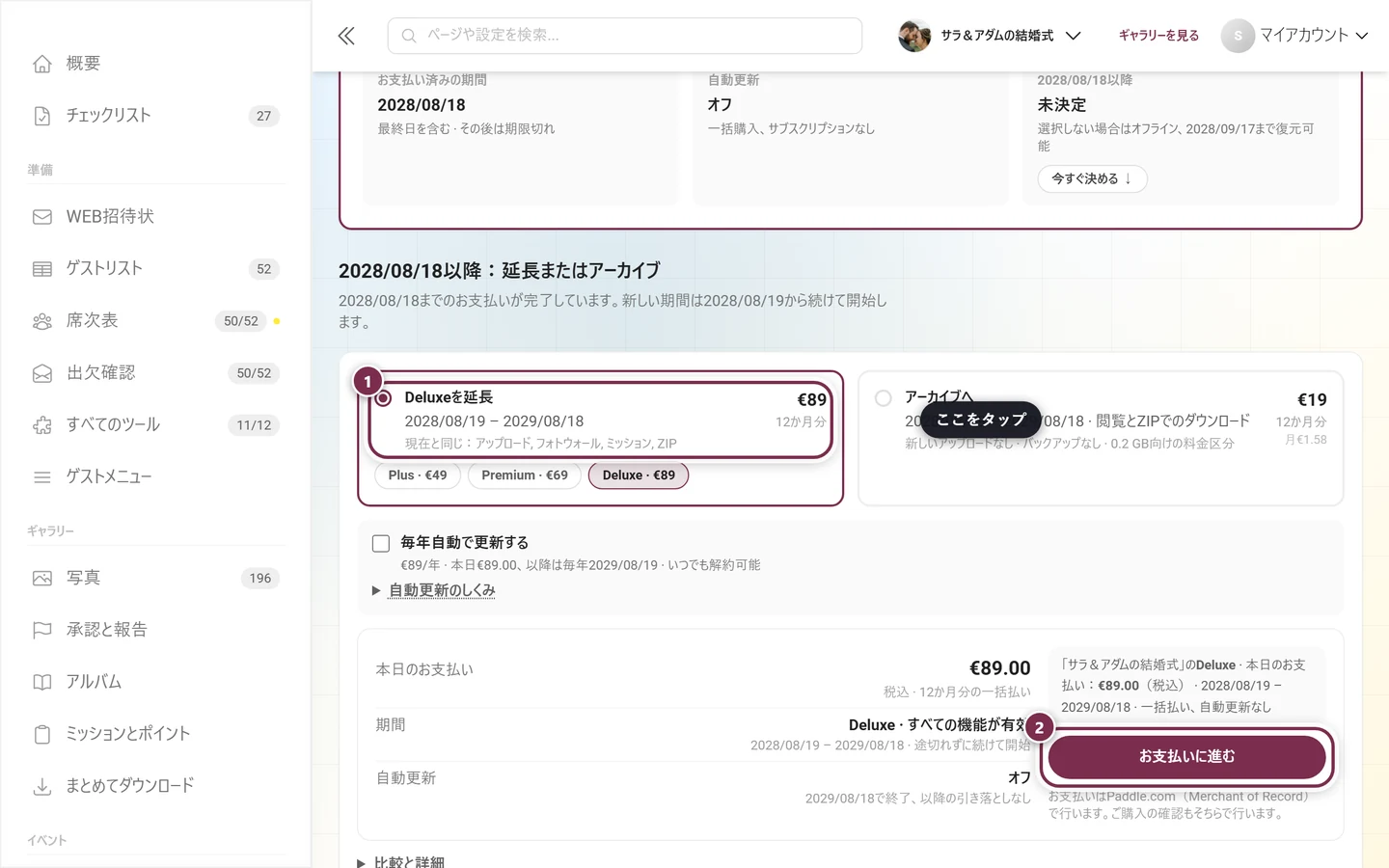Click the 承認と報告 flag icon

(x=42, y=631)
